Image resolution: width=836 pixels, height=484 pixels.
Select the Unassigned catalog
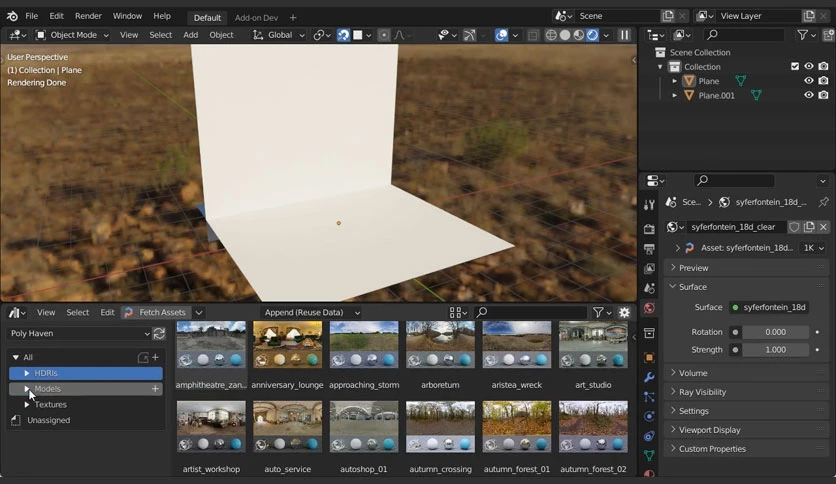pos(49,421)
